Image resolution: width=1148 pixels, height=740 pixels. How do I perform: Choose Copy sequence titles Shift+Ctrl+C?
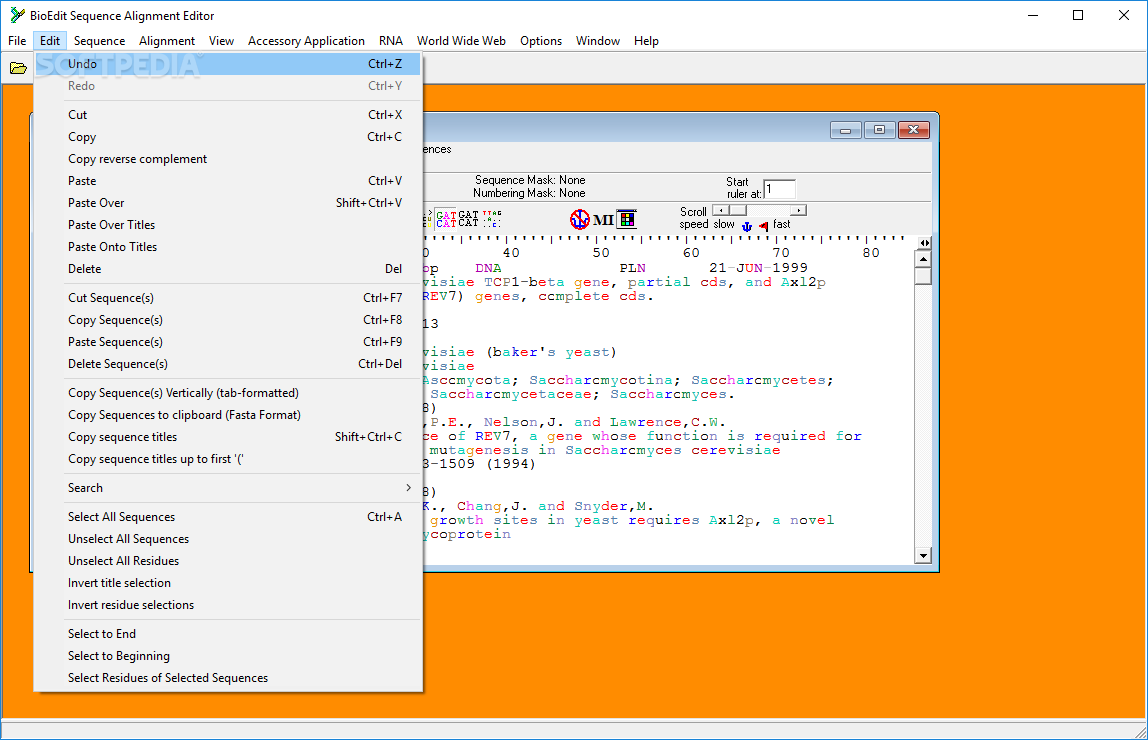(x=228, y=437)
